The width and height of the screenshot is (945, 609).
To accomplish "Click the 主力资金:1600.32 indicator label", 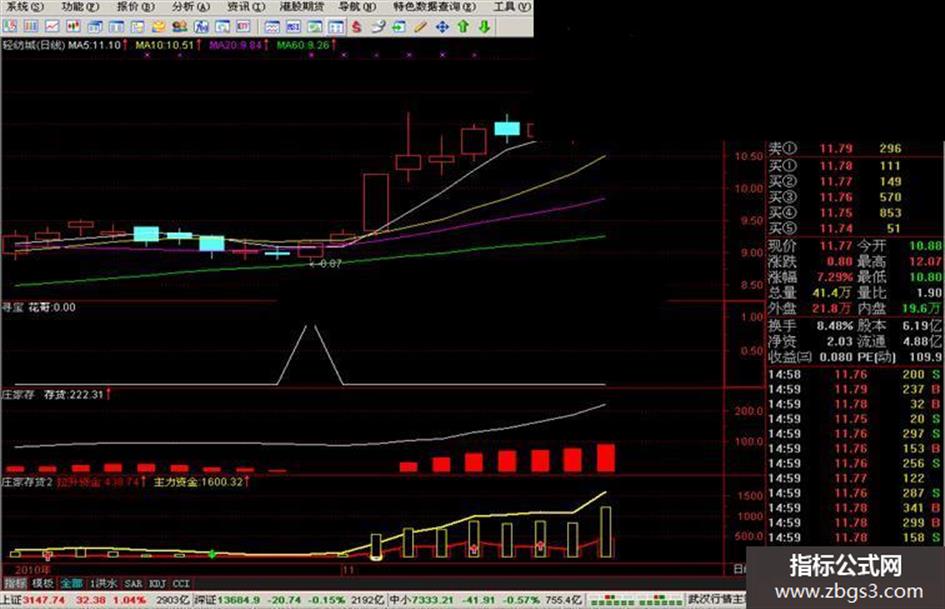I will pos(201,482).
